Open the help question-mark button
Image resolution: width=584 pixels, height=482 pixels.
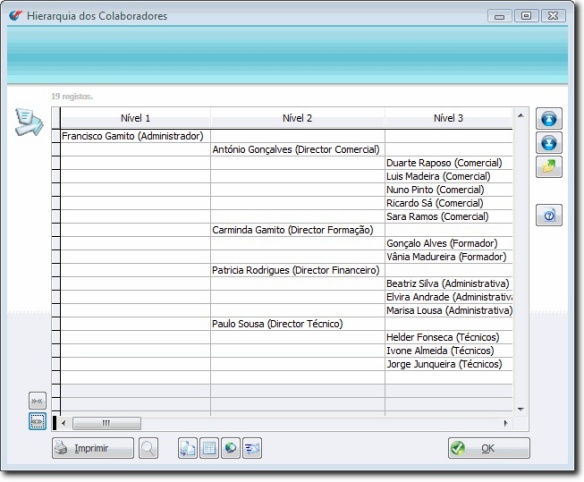point(549,215)
